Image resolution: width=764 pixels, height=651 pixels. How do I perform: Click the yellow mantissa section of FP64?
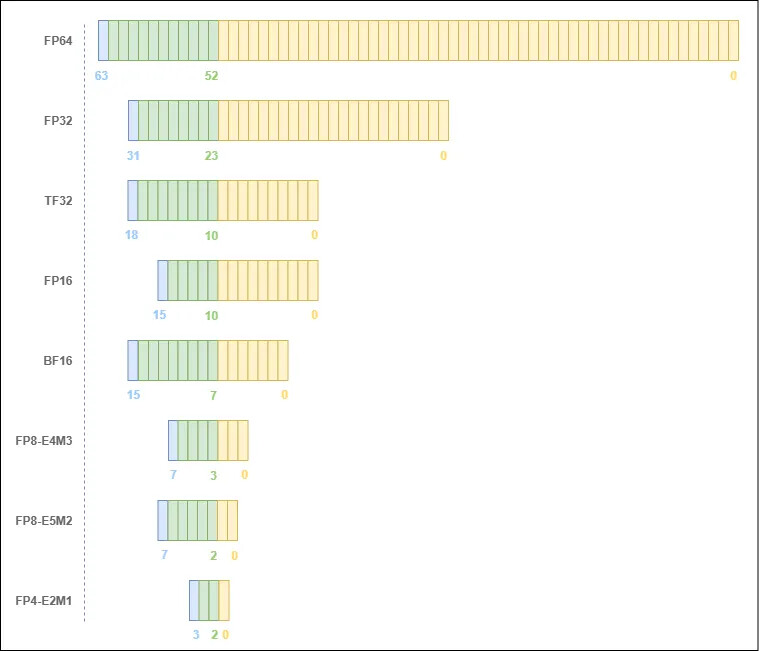click(x=478, y=40)
